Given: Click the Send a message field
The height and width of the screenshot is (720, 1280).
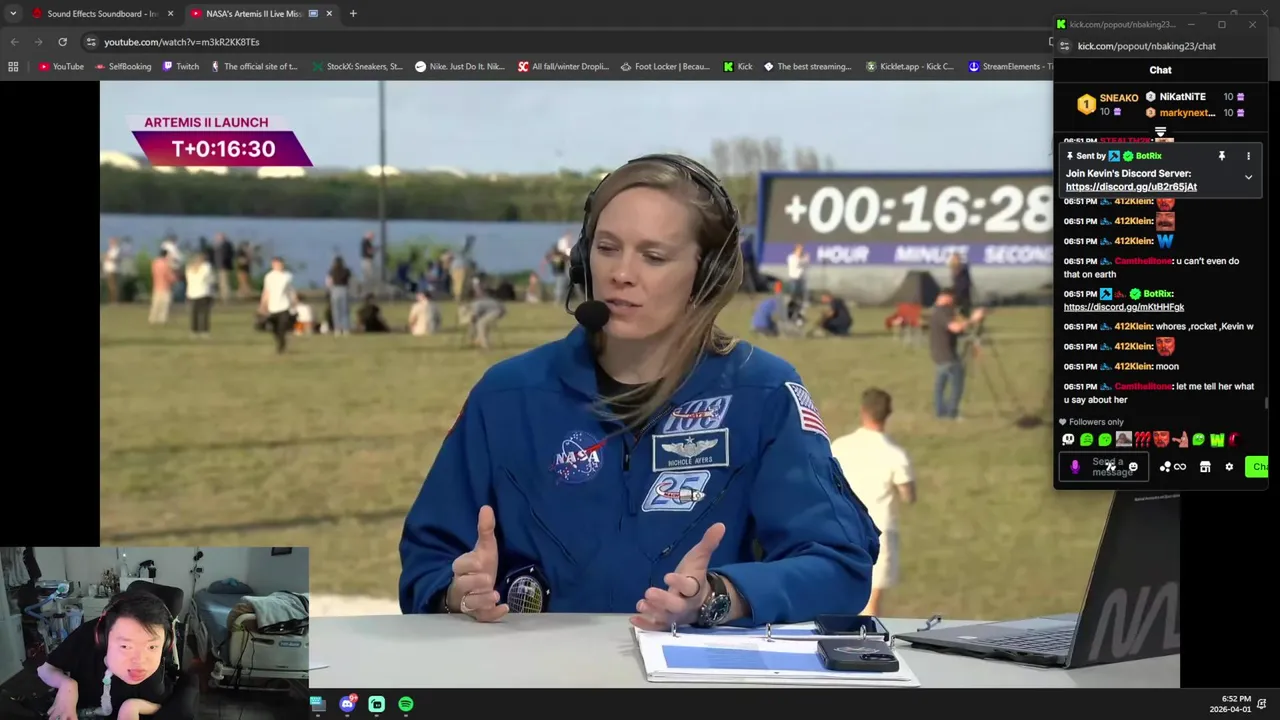Looking at the screenshot, I should (1104, 467).
